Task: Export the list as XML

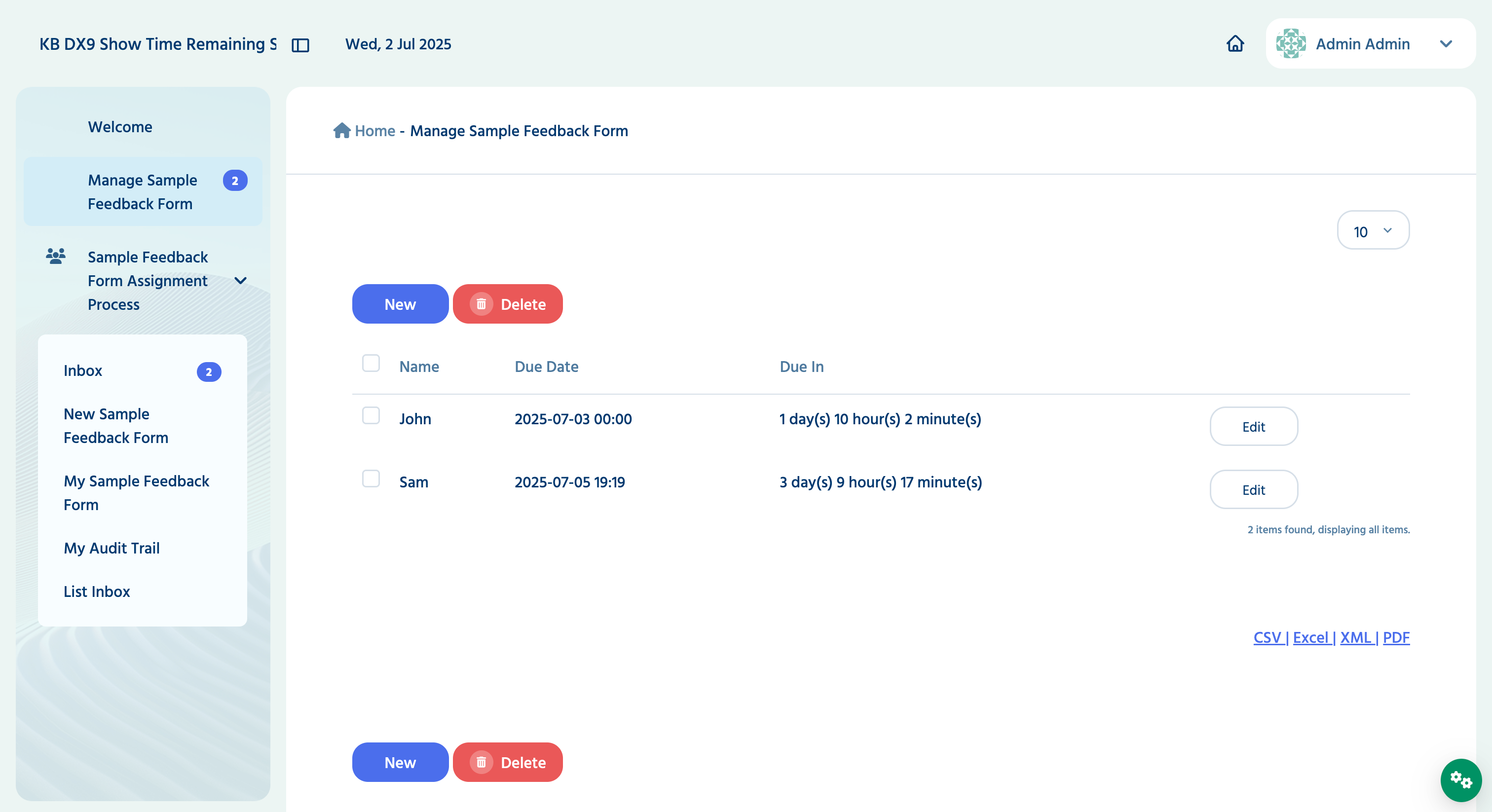Action: (x=1356, y=638)
